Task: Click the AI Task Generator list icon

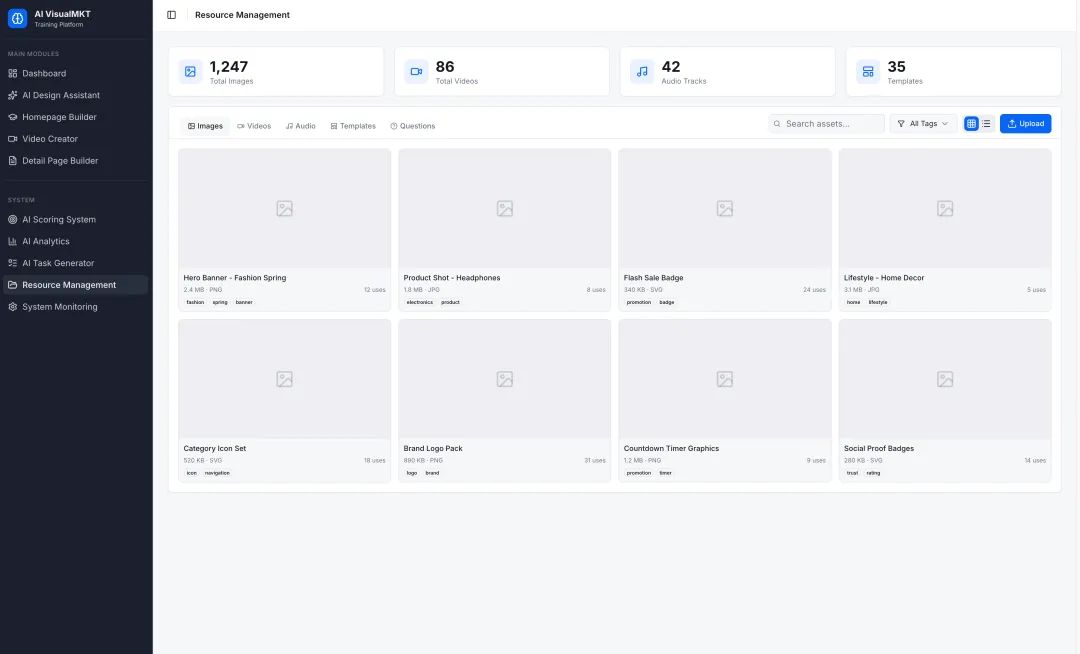Action: tap(12, 263)
